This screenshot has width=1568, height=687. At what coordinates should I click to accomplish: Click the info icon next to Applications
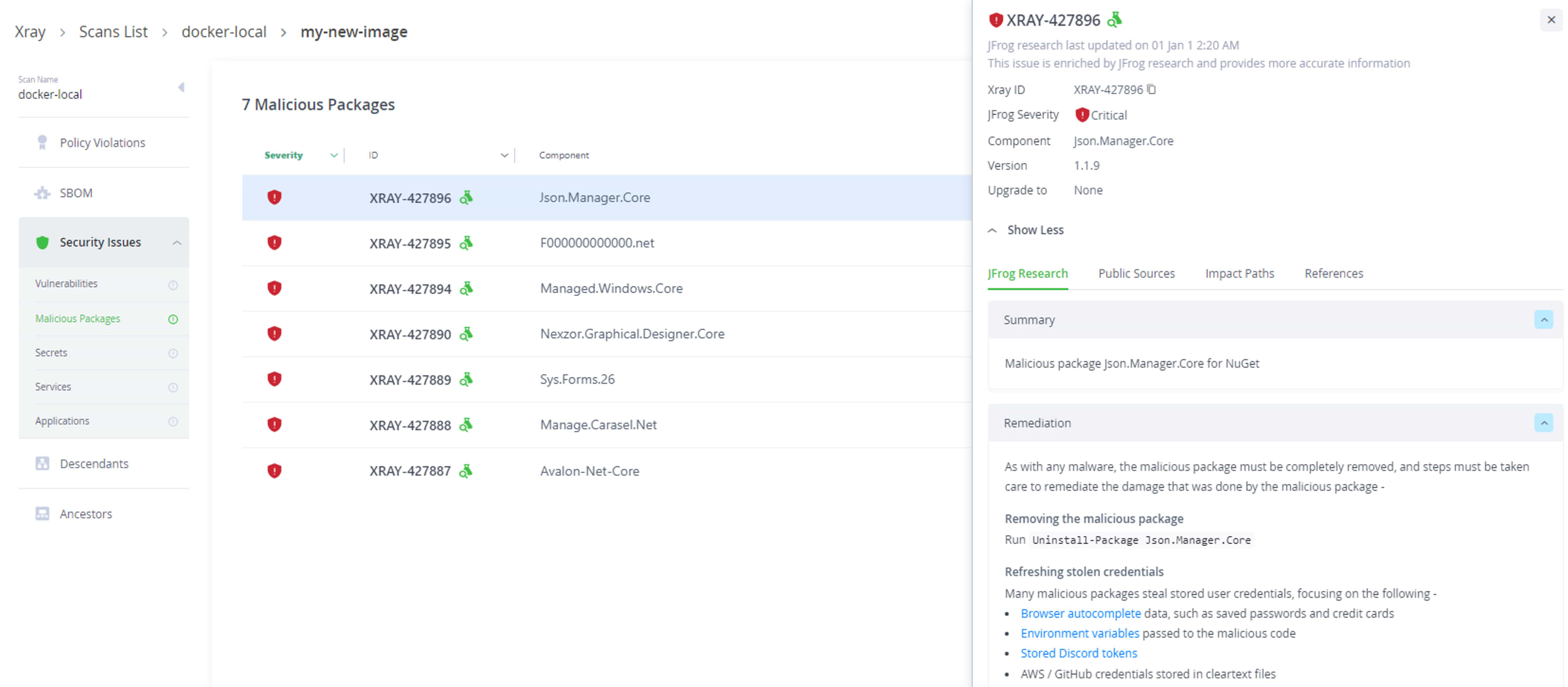173,421
